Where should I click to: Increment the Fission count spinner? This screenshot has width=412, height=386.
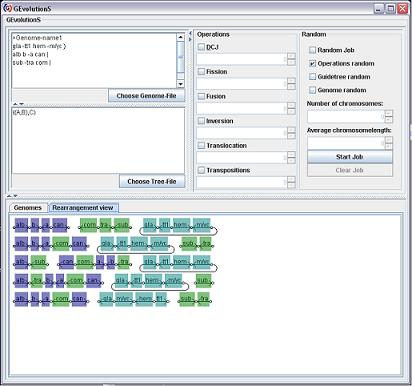pos(291,81)
